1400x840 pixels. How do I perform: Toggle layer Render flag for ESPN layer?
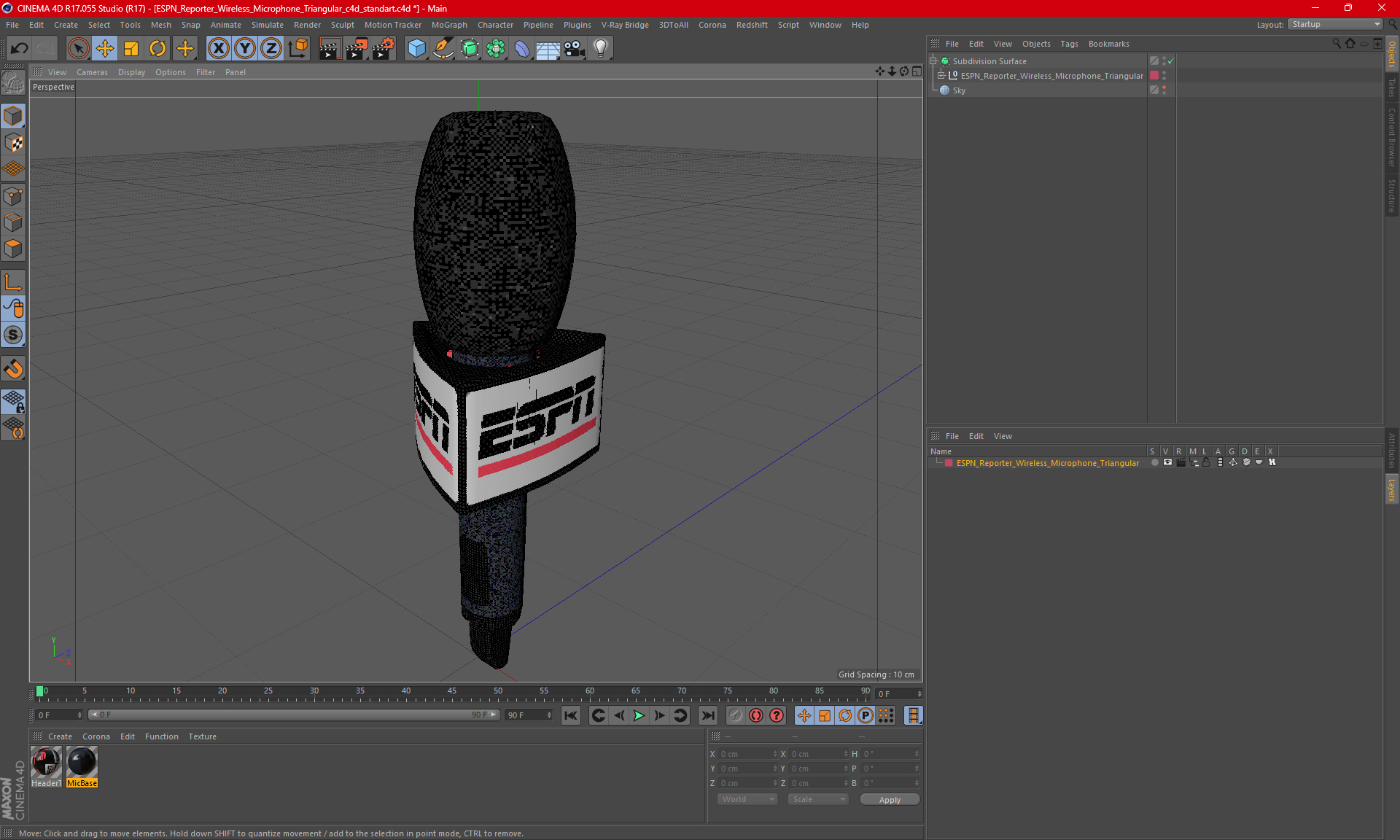tap(1181, 463)
